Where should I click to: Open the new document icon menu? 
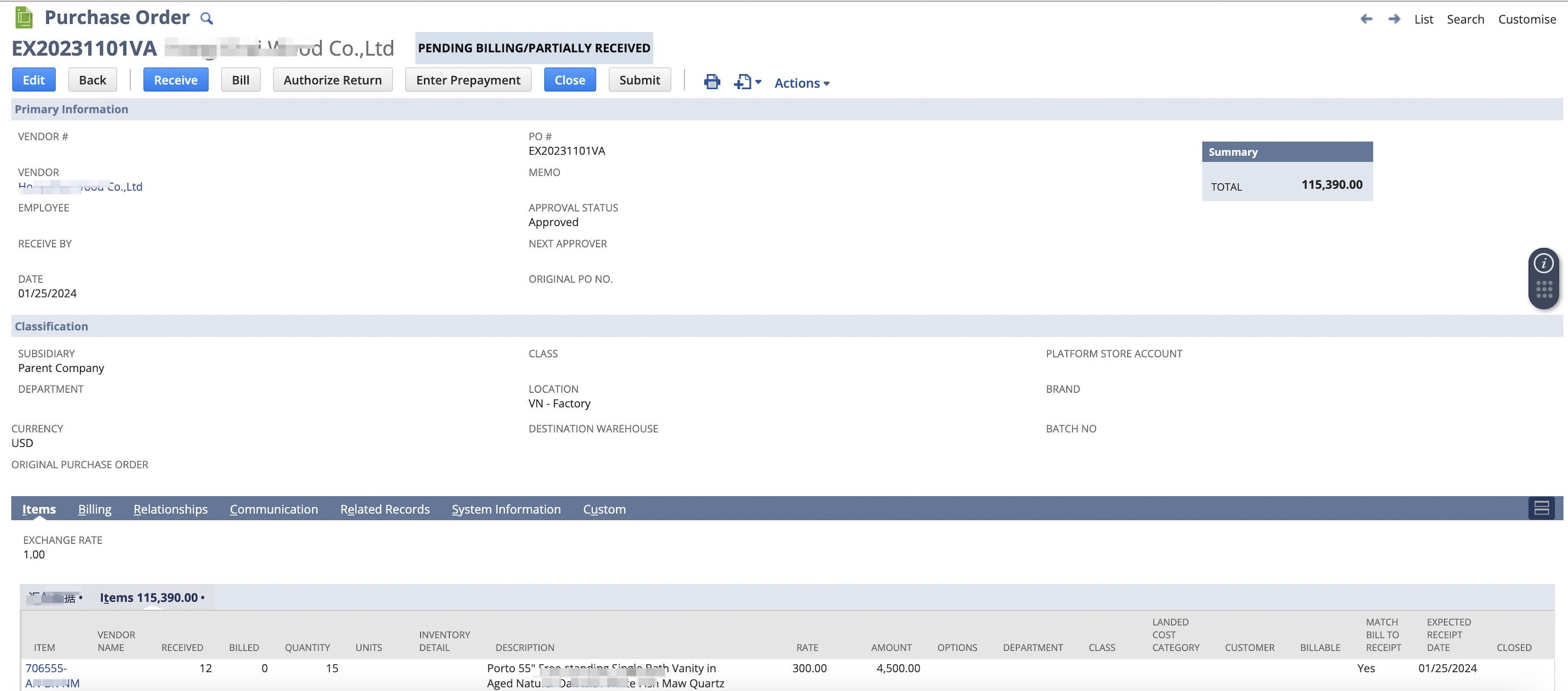click(748, 82)
